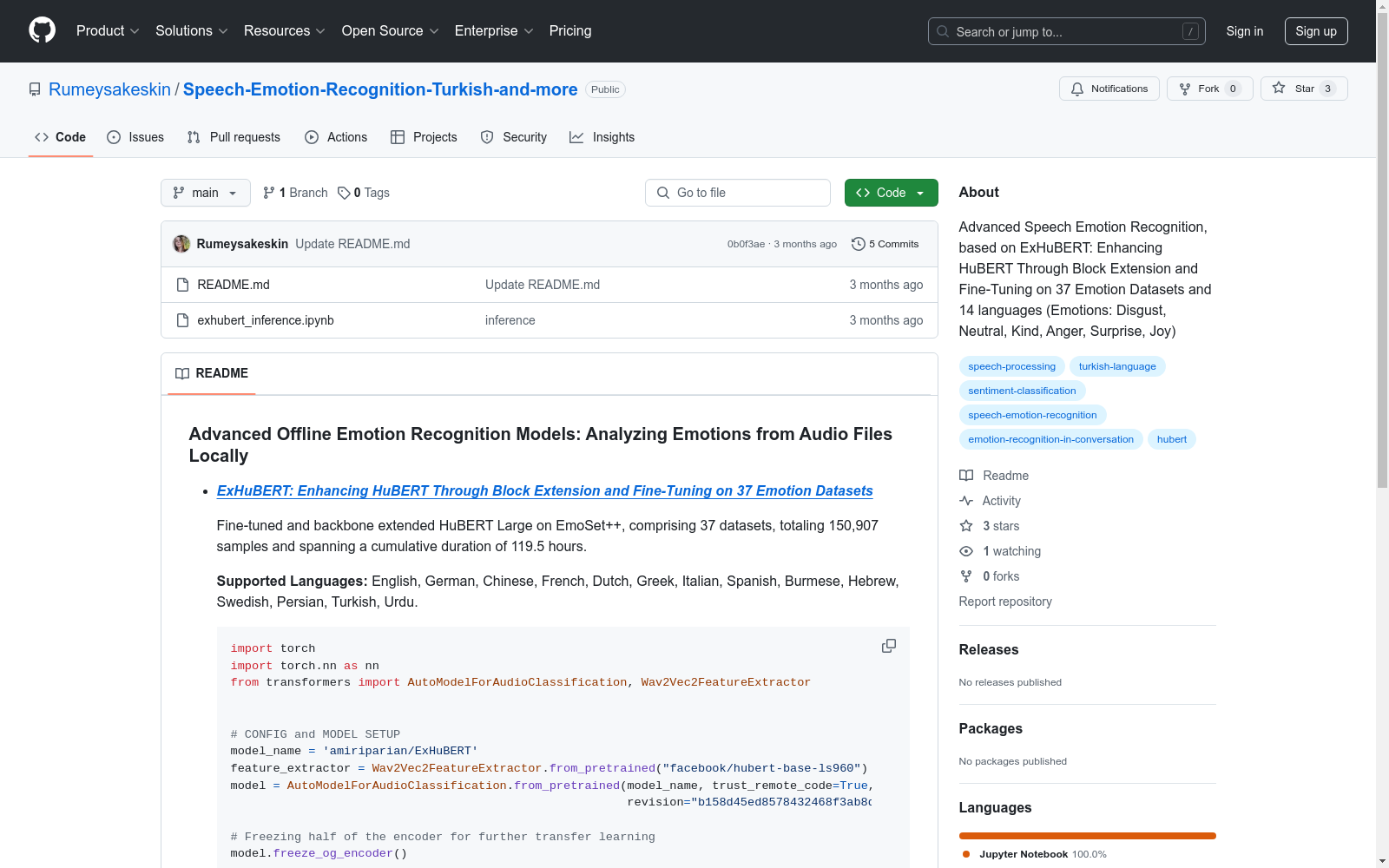Click the fork icon beside 0 forks
This screenshot has height=868, width=1389.
[966, 576]
